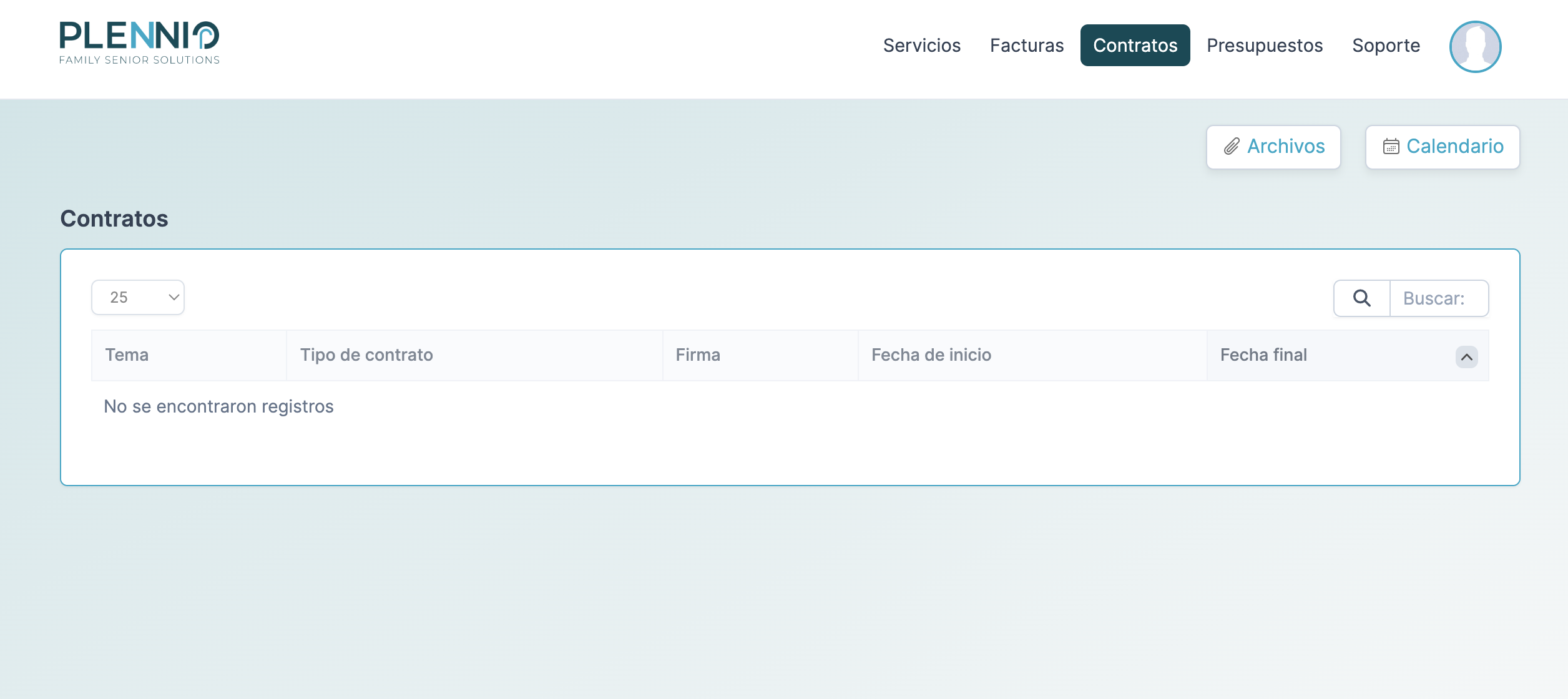
Task: Click the magnifying glass search icon
Action: 1362,298
